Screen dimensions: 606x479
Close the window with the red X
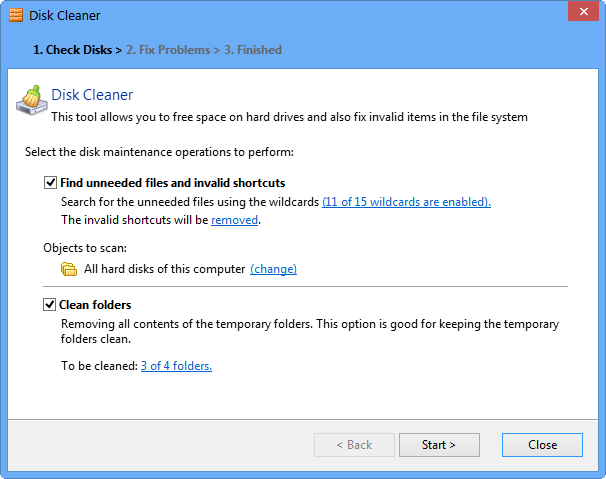coord(583,11)
